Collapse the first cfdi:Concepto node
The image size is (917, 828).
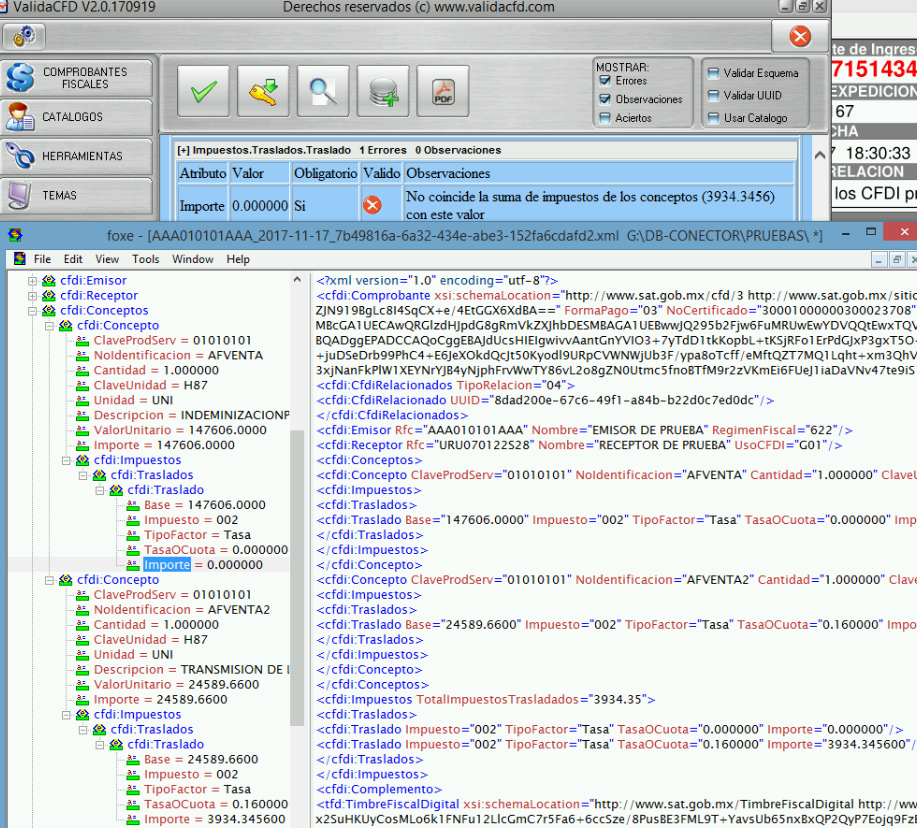50,326
